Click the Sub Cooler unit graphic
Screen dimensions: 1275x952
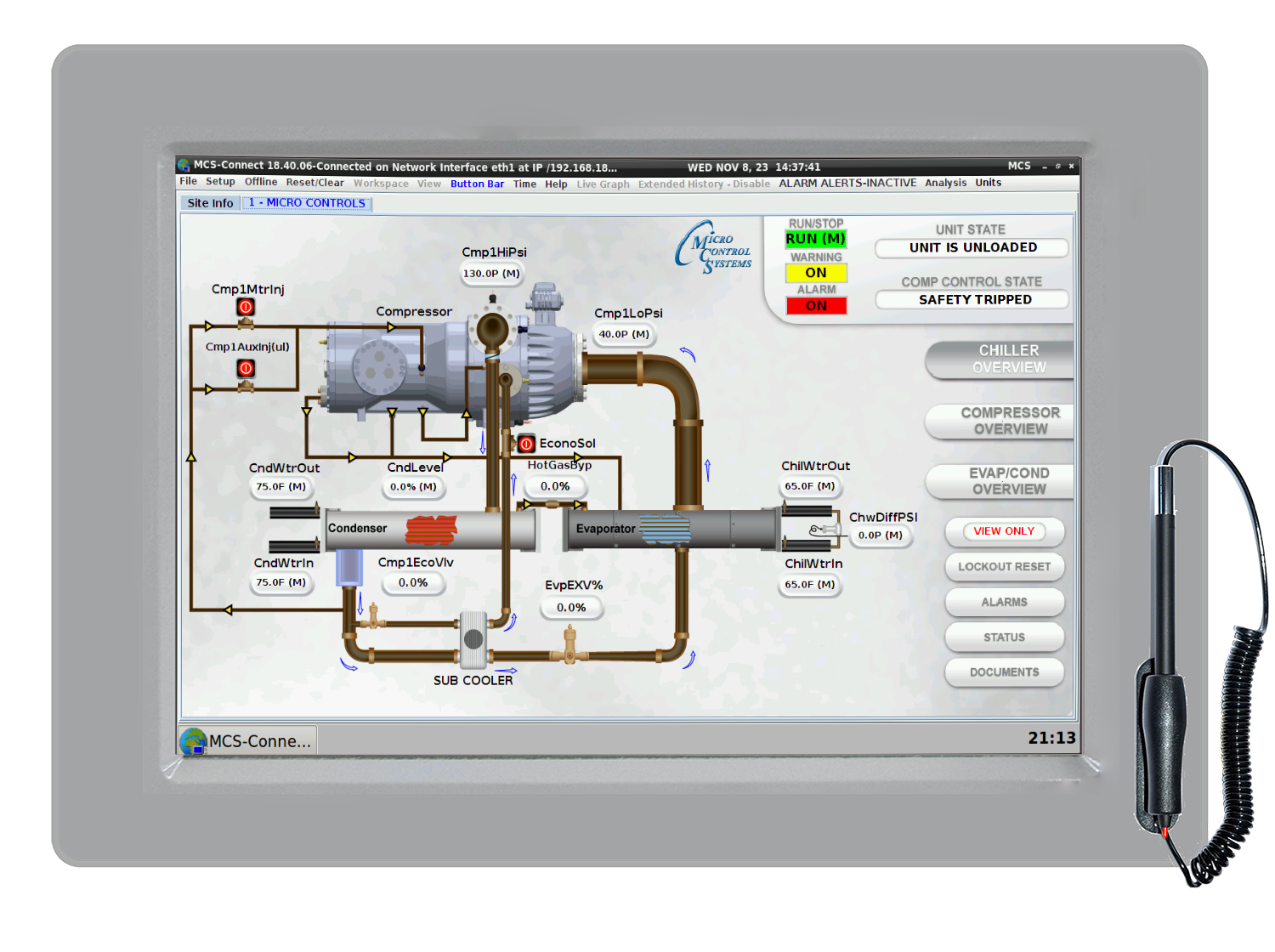tap(473, 639)
